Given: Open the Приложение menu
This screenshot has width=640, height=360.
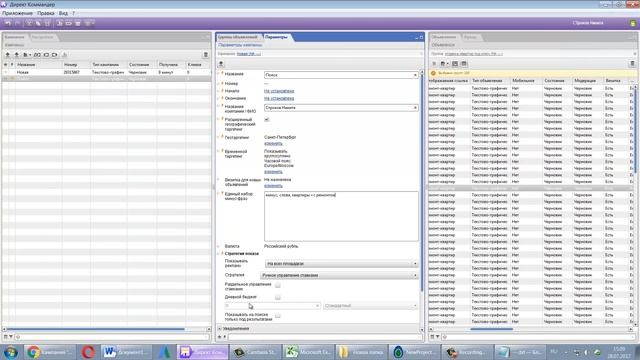Looking at the screenshot, I should (x=17, y=13).
